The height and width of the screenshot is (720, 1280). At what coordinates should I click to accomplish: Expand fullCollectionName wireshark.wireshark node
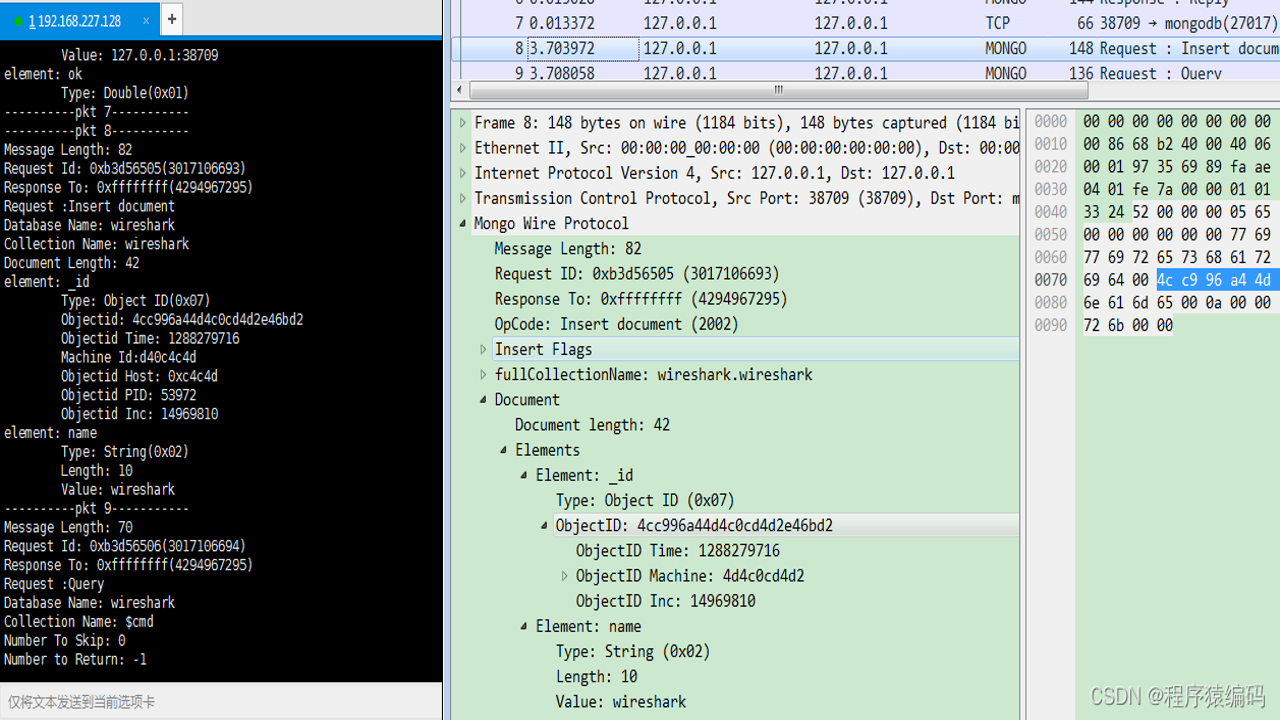coord(483,374)
